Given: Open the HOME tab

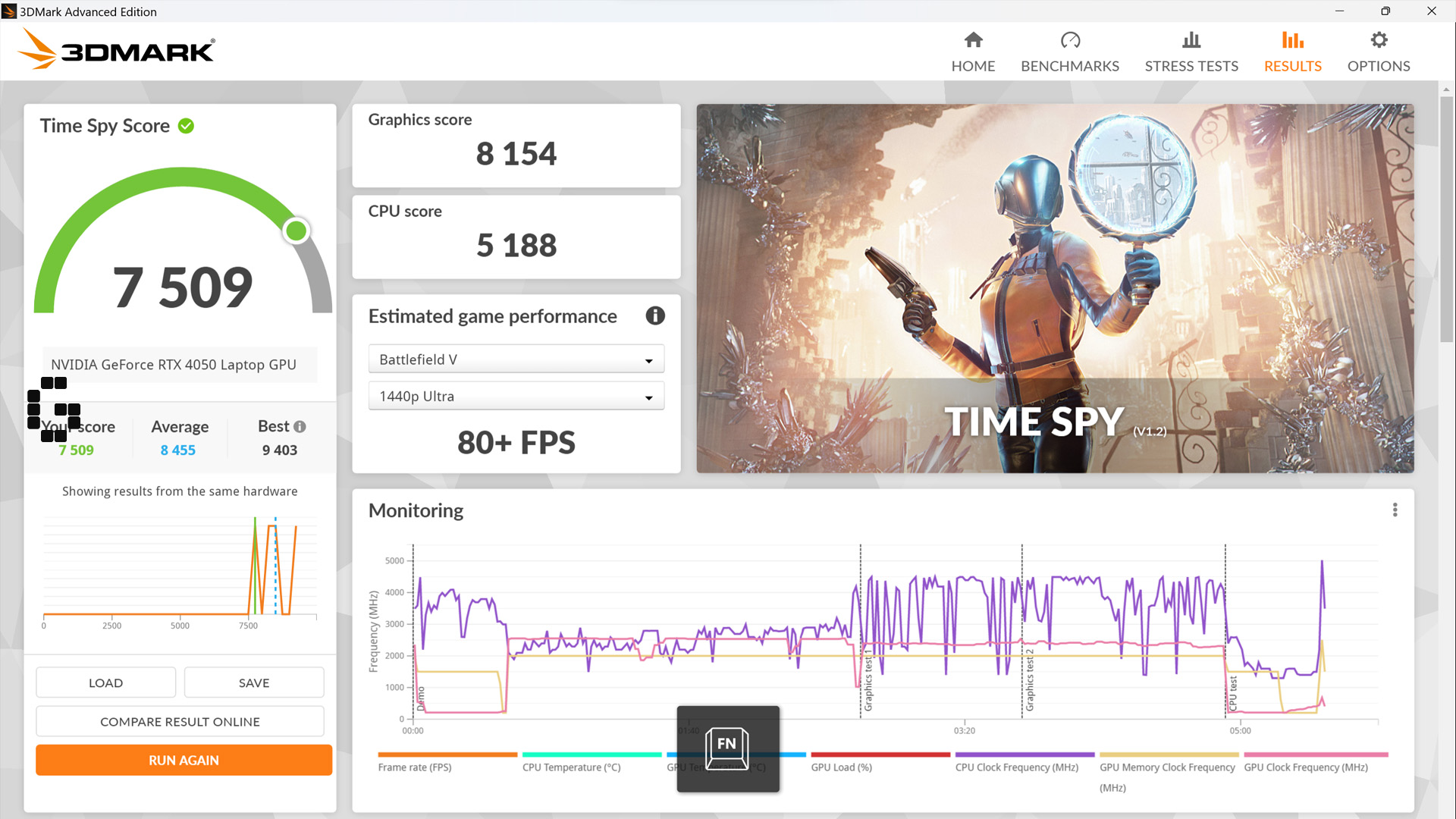Looking at the screenshot, I should (x=973, y=52).
